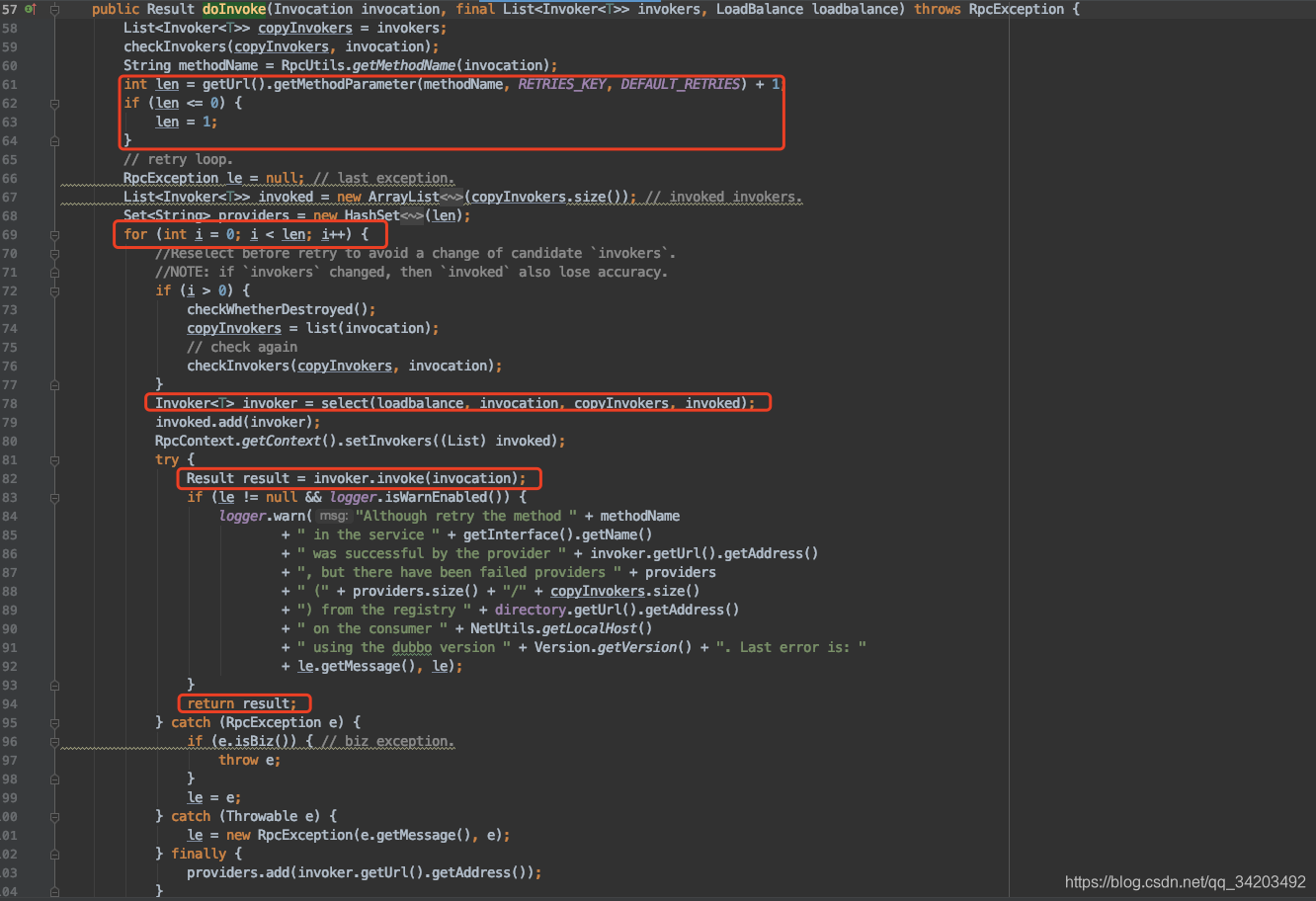Click line number 69 in the gutter

(x=9, y=234)
